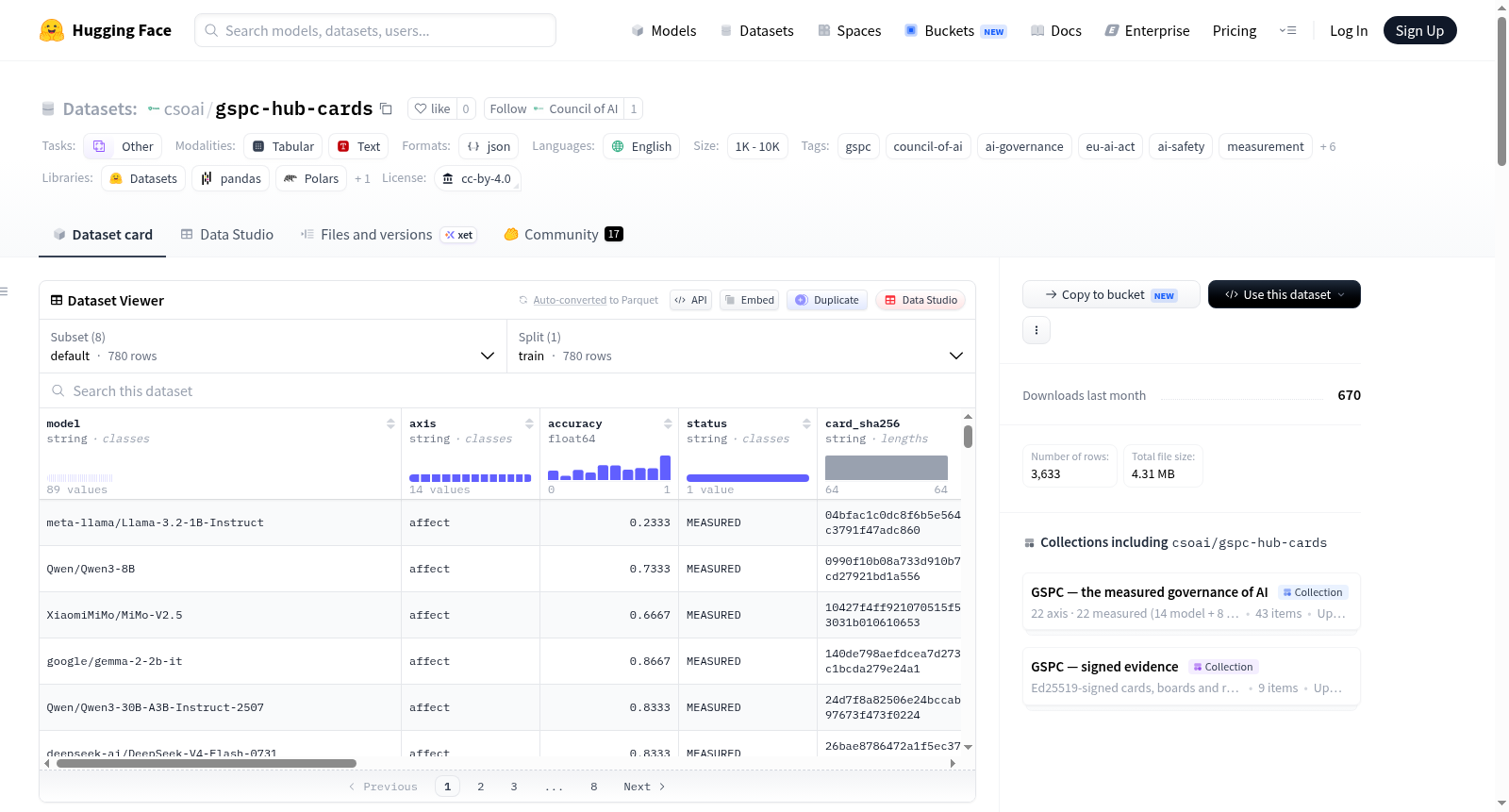This screenshot has height=812, width=1509.
Task: Click the json format tag
Action: [489, 146]
